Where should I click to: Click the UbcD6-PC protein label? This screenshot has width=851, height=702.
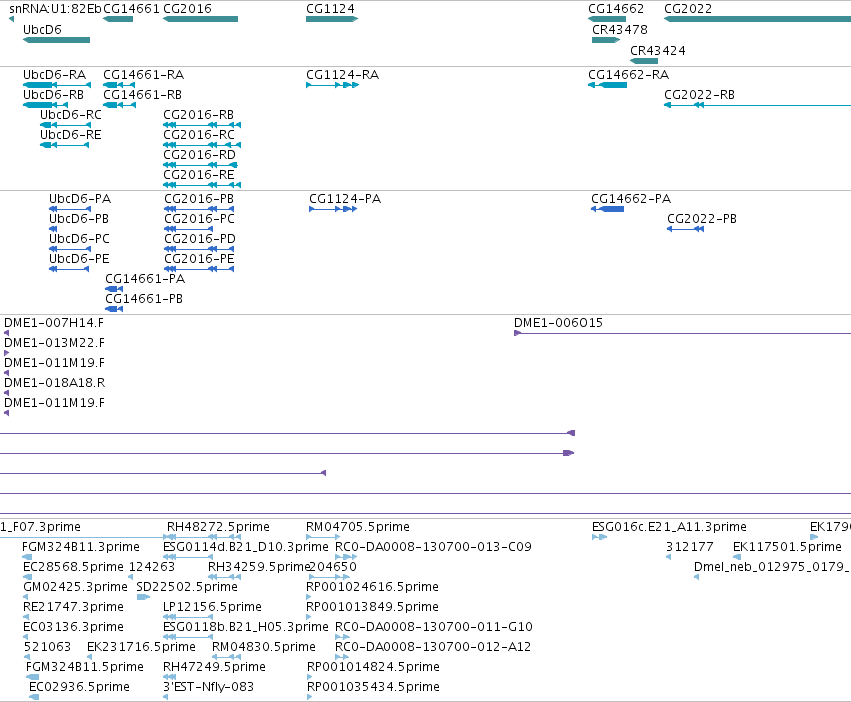tap(79, 239)
